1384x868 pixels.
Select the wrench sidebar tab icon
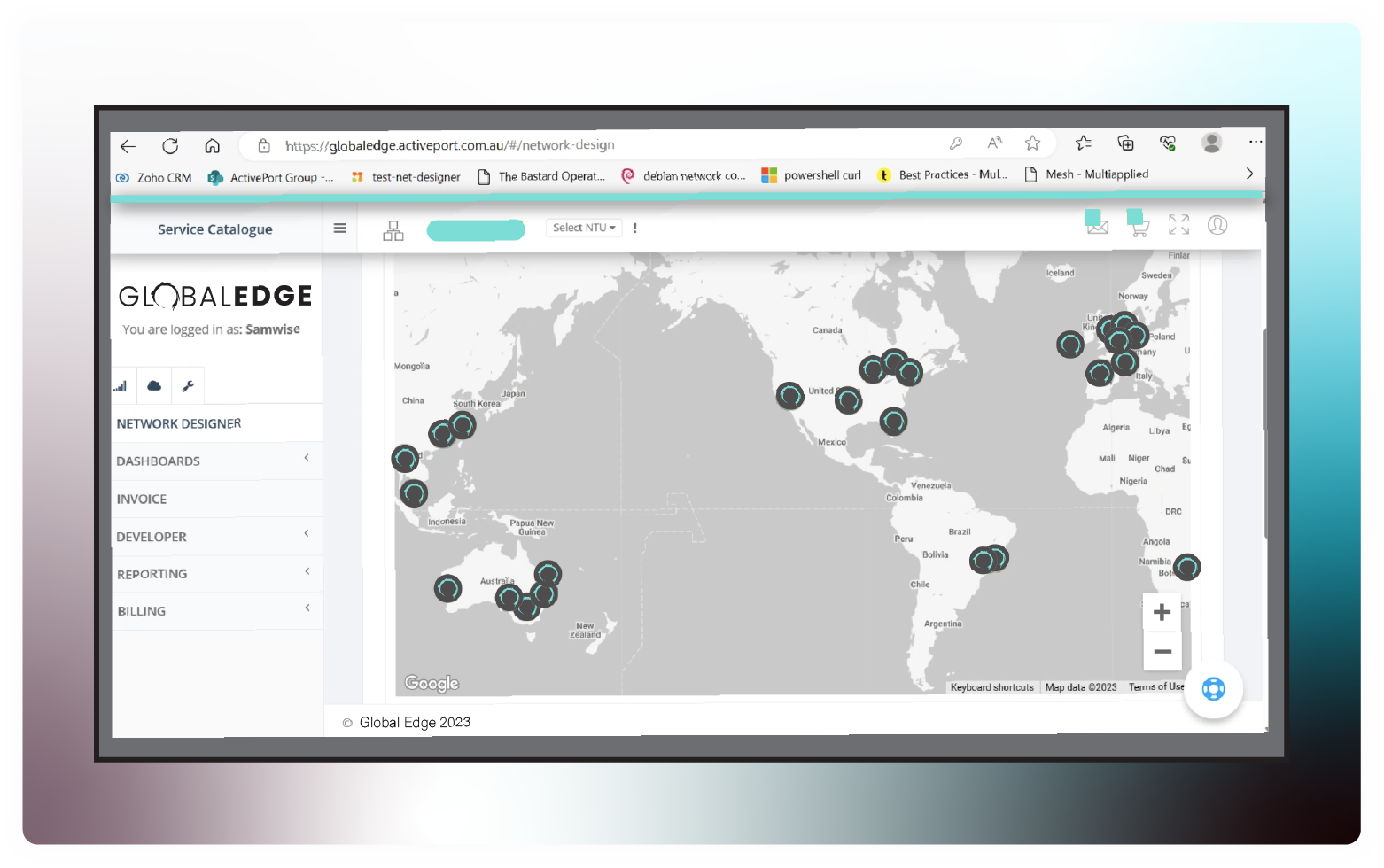188,385
